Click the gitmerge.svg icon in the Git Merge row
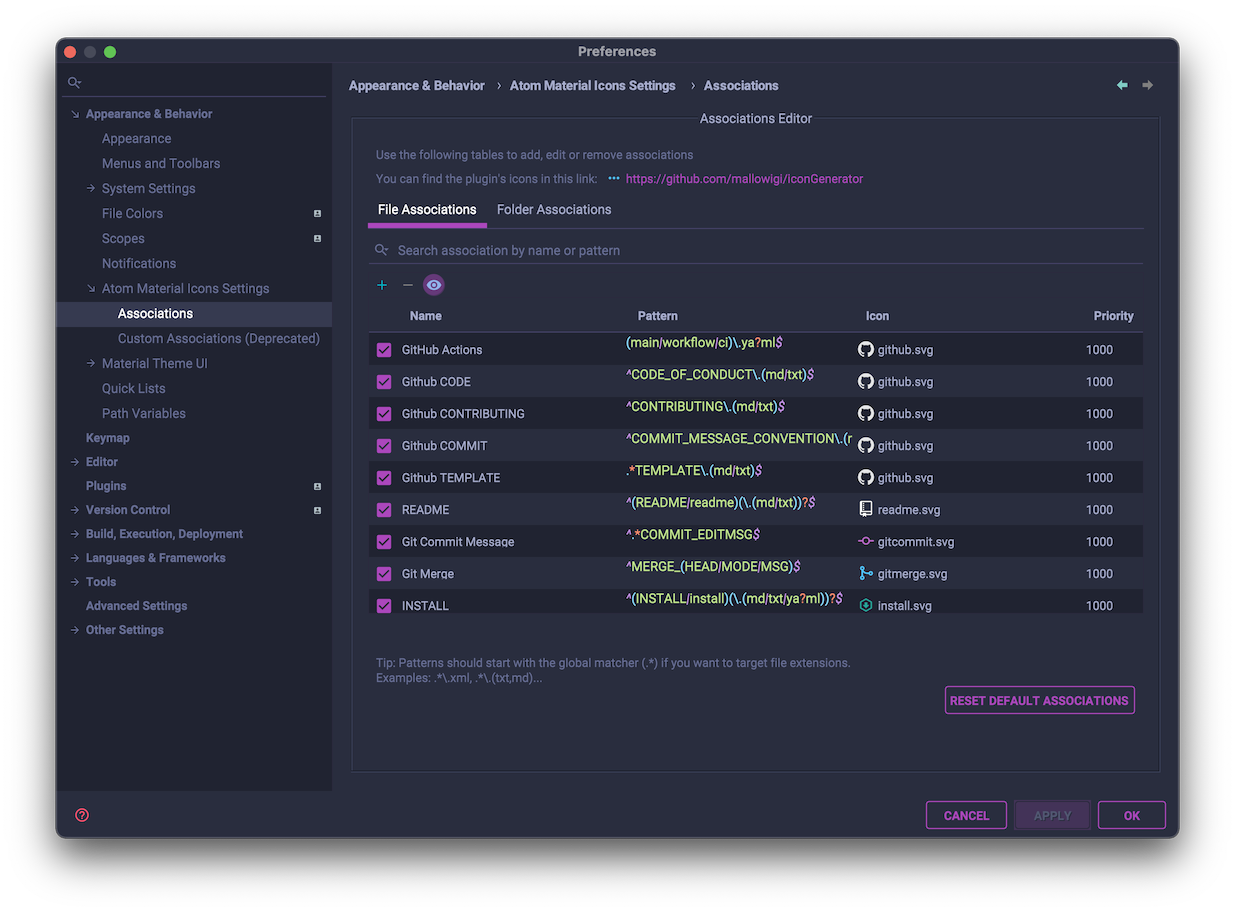1235x912 pixels. point(865,573)
